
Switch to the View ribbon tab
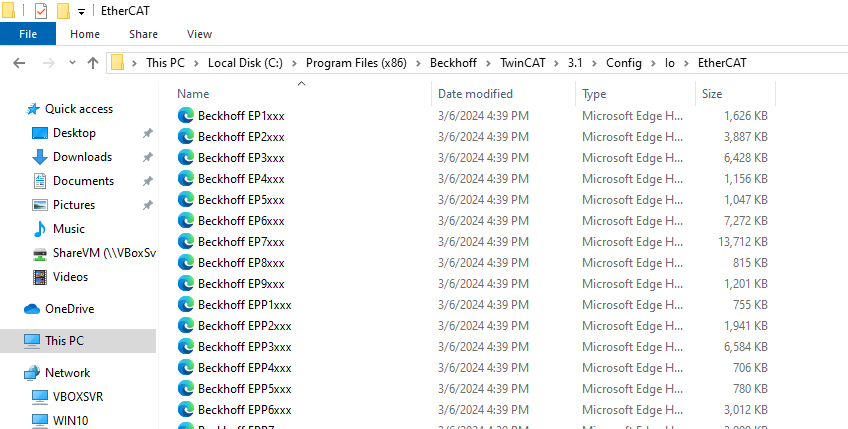click(199, 34)
